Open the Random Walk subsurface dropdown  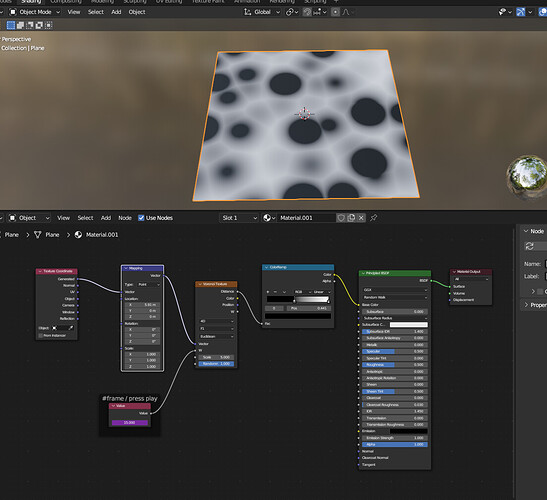coord(395,297)
